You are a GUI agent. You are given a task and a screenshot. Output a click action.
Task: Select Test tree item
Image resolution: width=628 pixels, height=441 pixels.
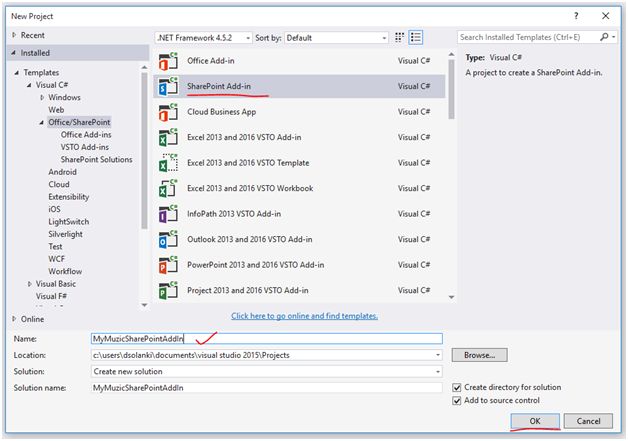coord(55,246)
